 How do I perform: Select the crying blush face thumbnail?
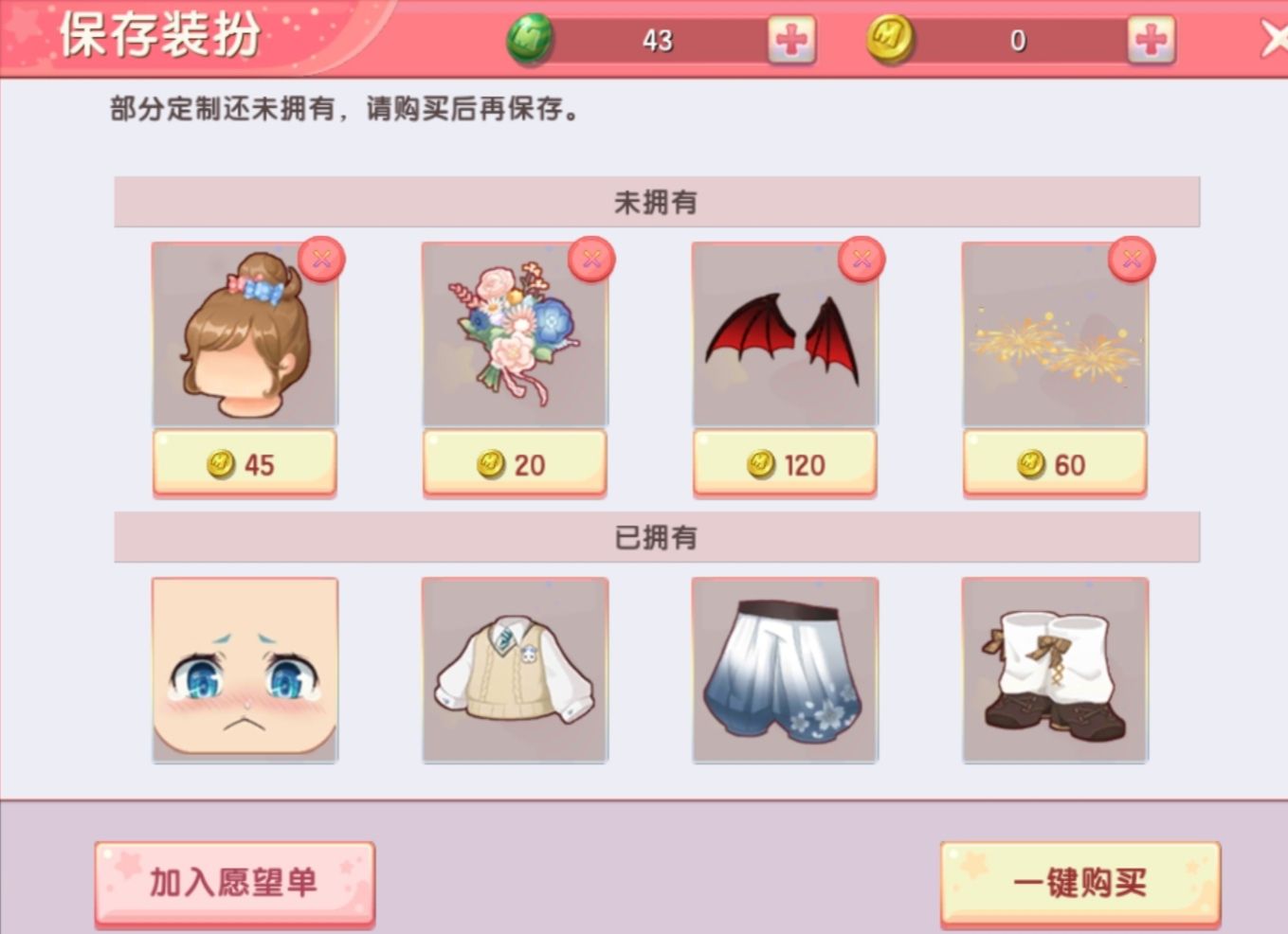click(x=245, y=670)
